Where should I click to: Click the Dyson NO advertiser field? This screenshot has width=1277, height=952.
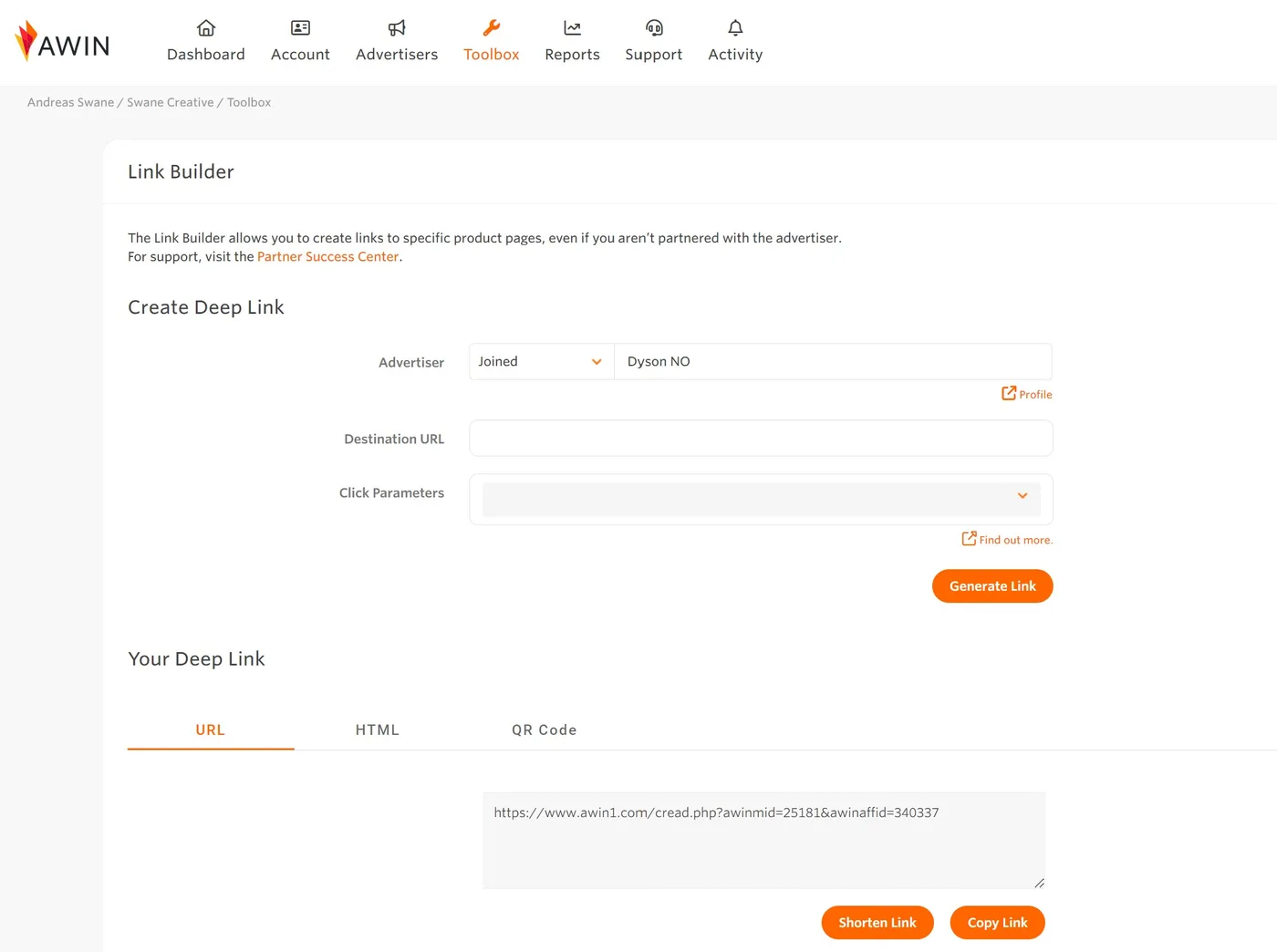tap(834, 361)
